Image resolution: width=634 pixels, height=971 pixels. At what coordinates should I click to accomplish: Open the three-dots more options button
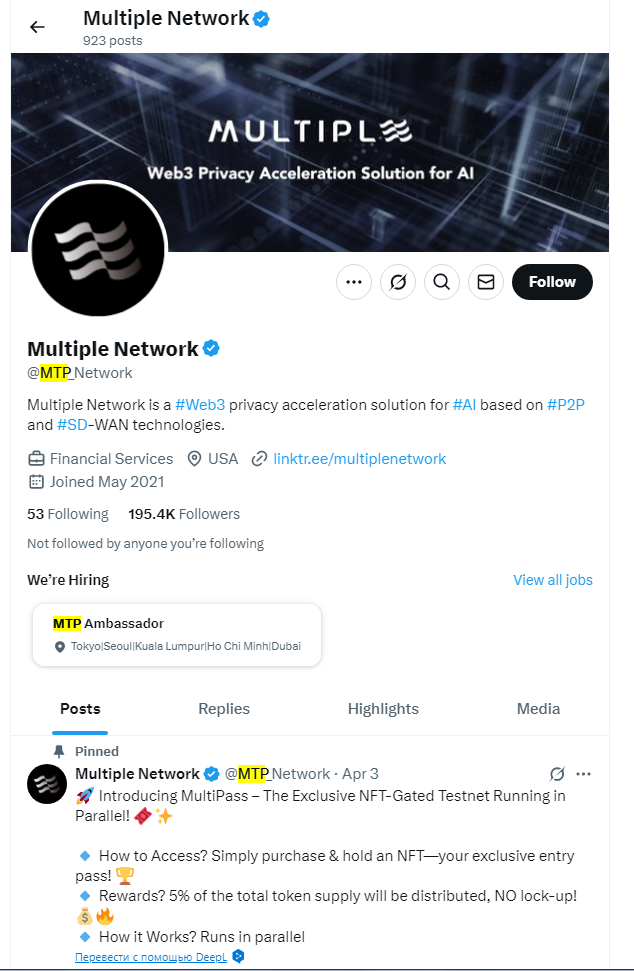click(x=354, y=282)
